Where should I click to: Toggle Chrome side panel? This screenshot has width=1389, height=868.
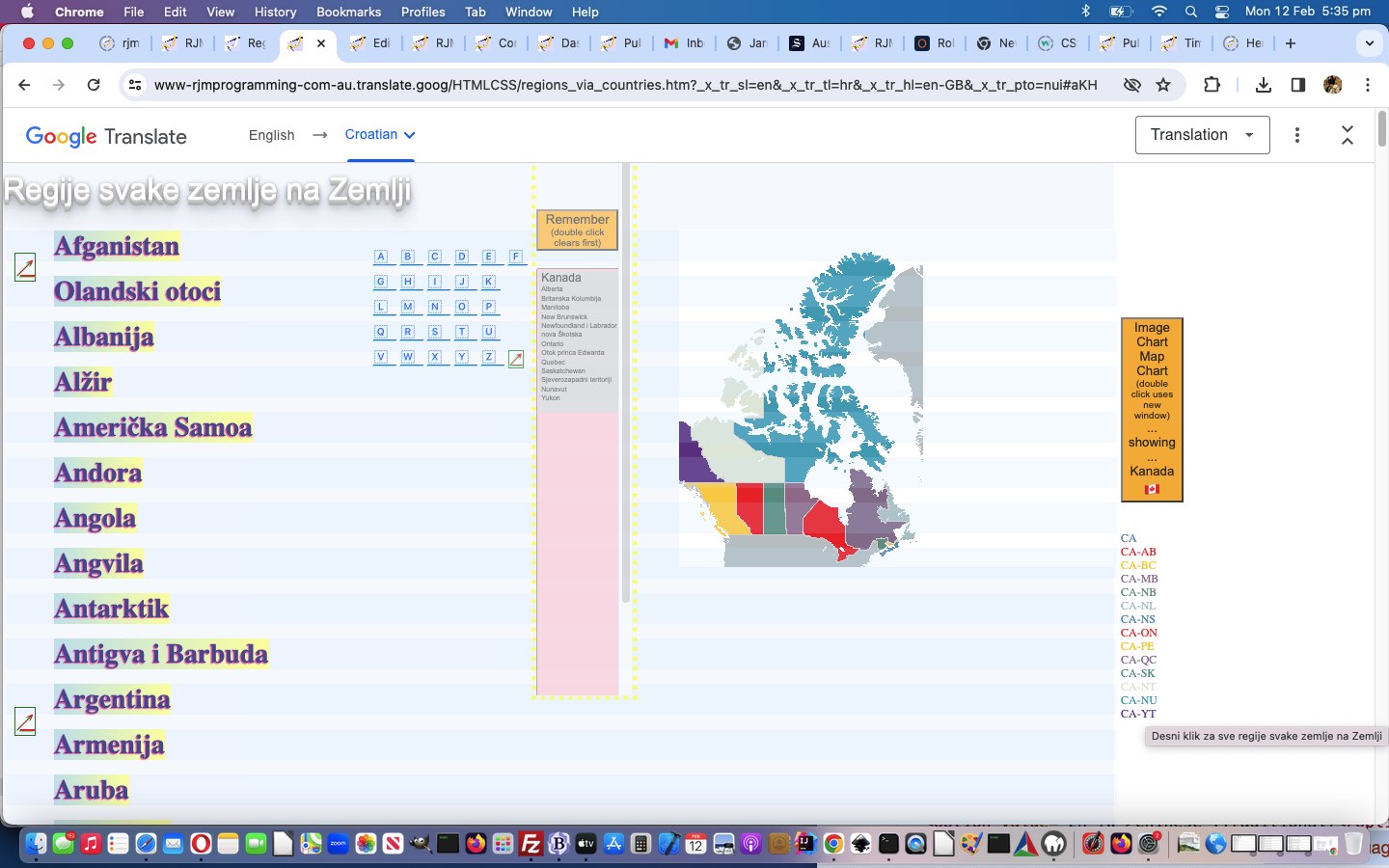pyautogui.click(x=1298, y=85)
